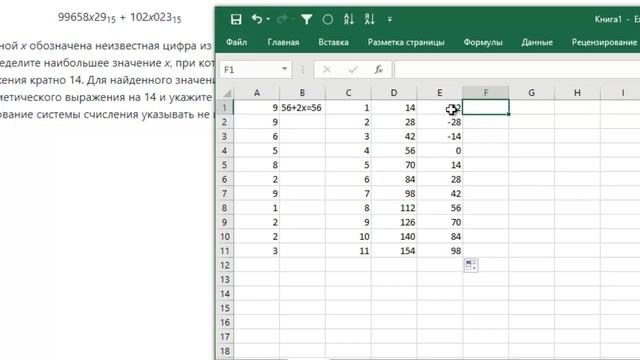Sort descending Z to A icon
Screen dimensions: 640x360
click(369, 19)
